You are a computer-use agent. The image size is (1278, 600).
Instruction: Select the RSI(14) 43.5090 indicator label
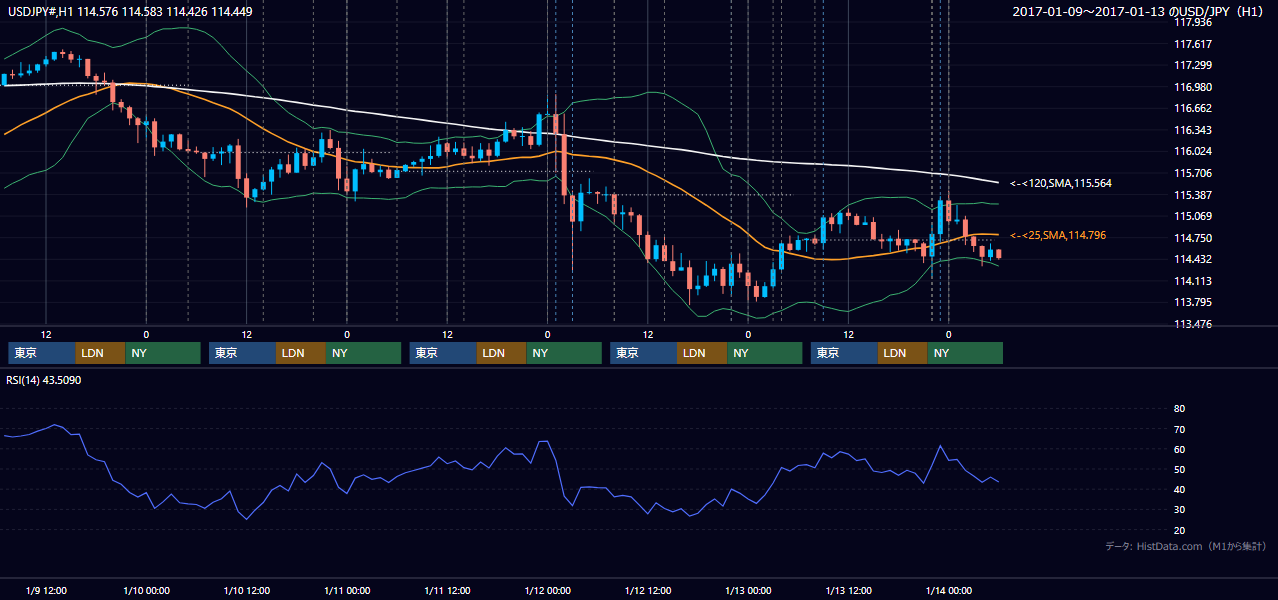pos(44,380)
